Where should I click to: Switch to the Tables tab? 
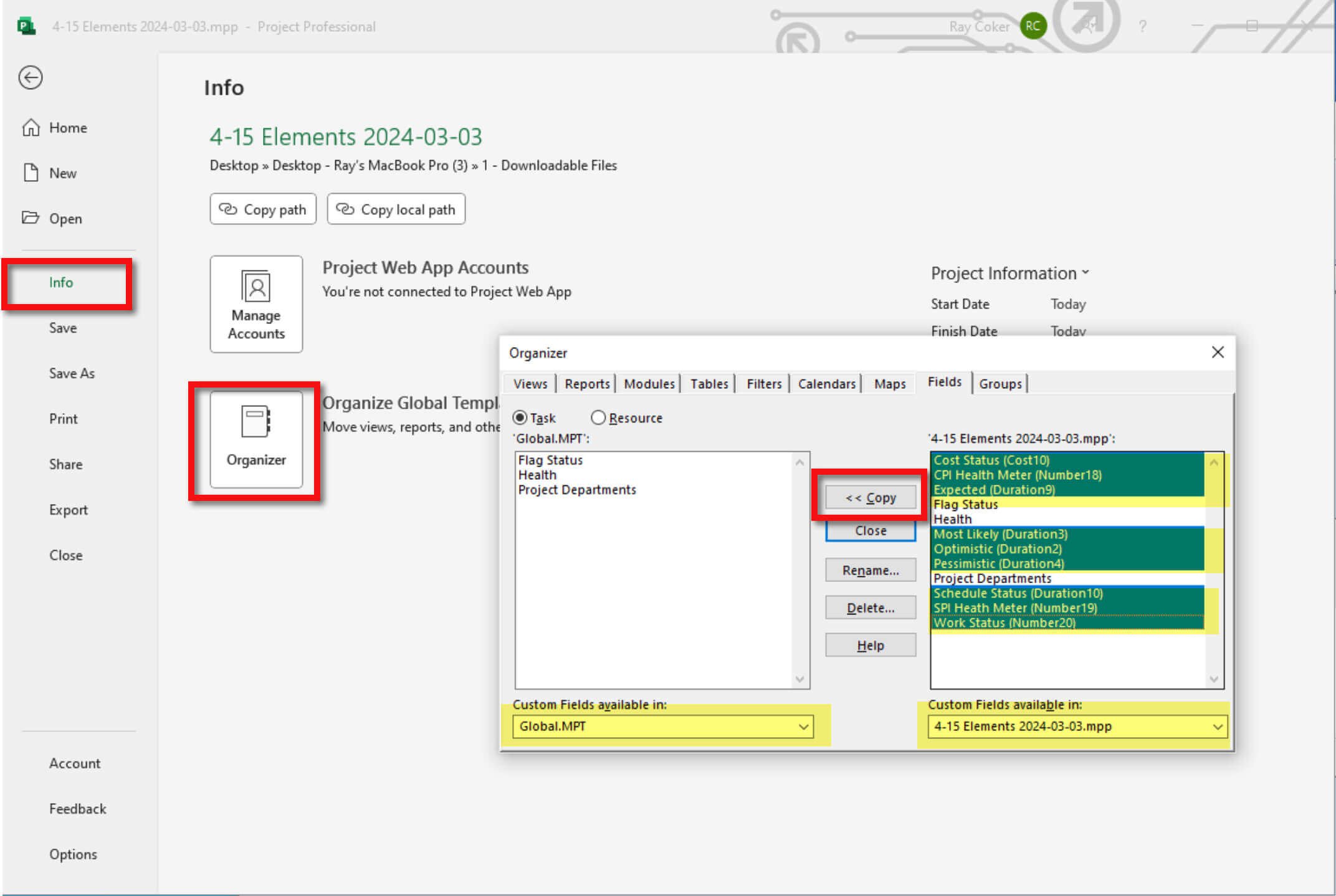[709, 384]
